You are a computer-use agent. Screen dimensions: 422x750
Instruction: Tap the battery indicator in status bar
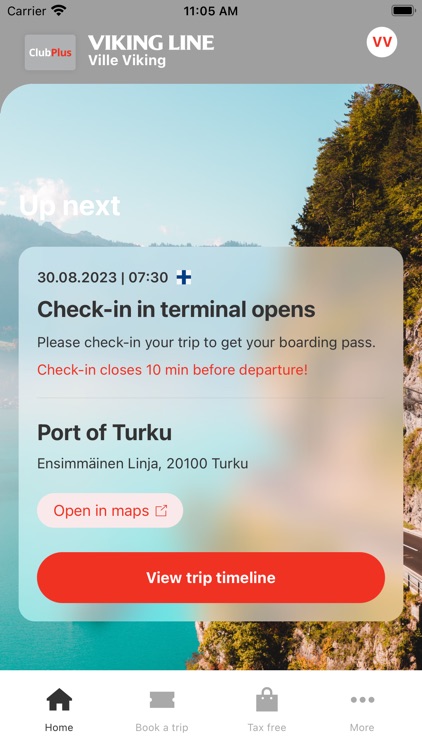(403, 11)
